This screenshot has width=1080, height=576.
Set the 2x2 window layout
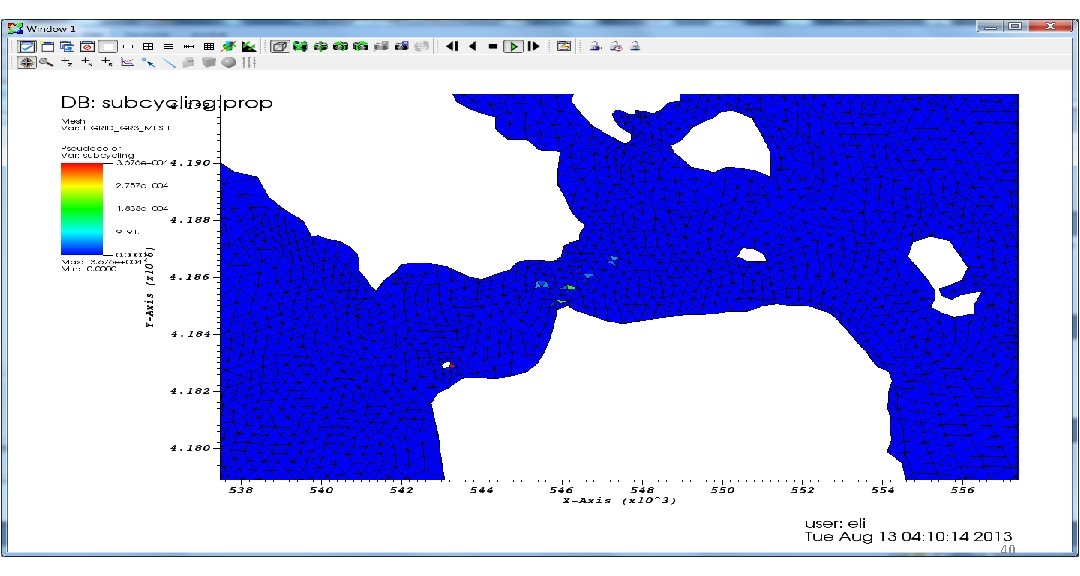pyautogui.click(x=148, y=47)
